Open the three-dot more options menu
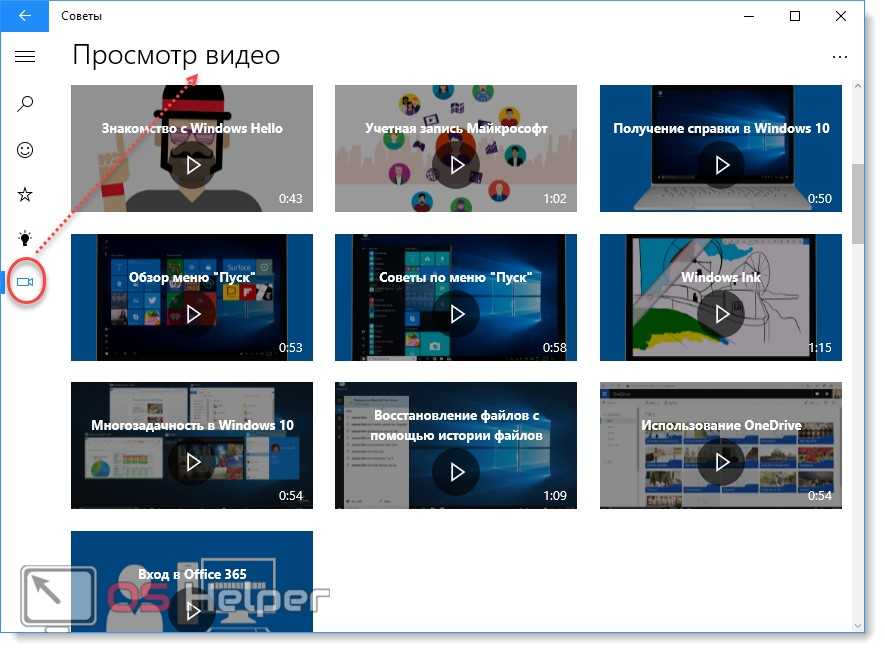The height and width of the screenshot is (653, 885). (x=839, y=58)
